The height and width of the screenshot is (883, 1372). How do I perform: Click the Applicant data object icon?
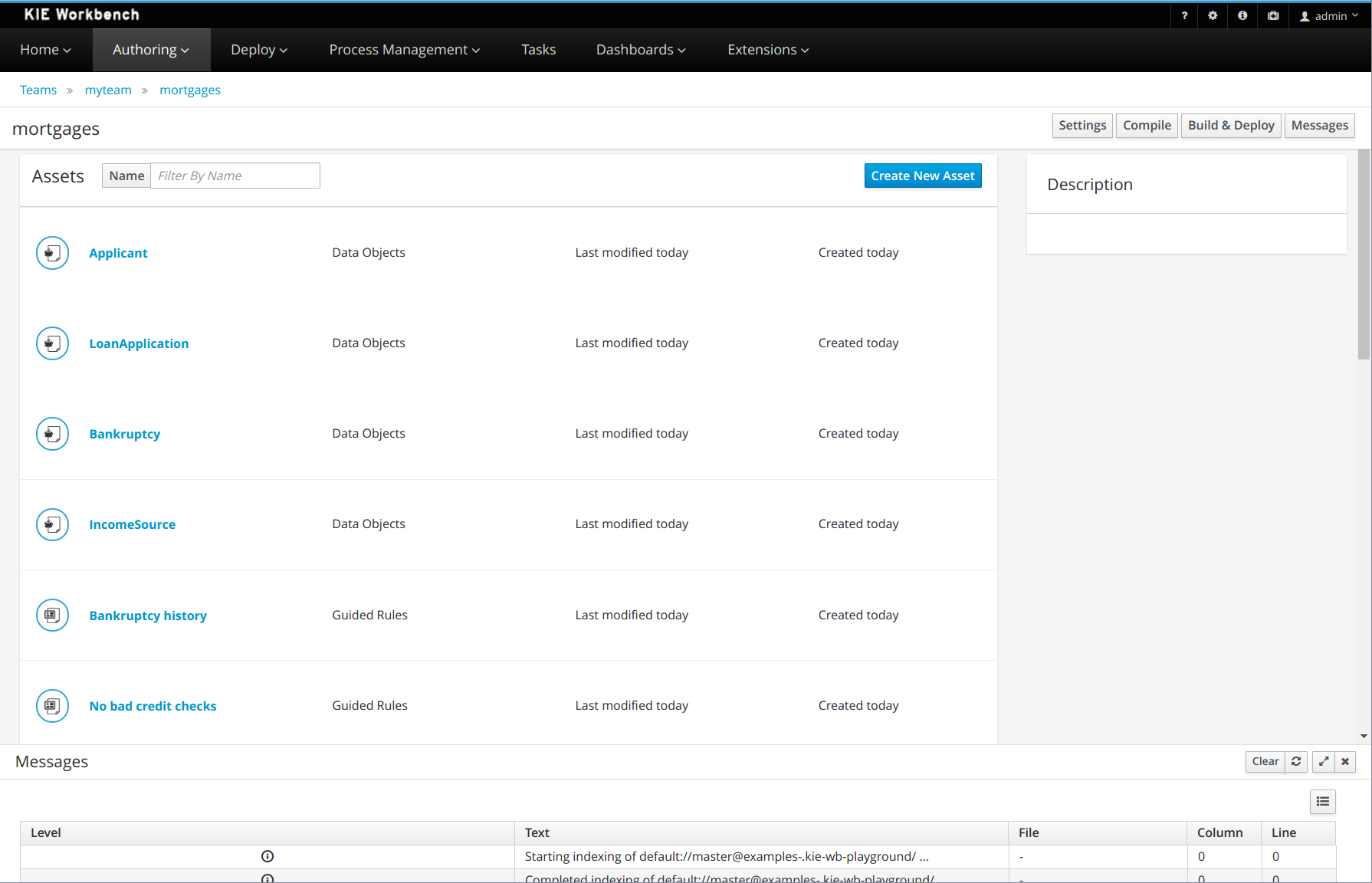pyautogui.click(x=52, y=253)
